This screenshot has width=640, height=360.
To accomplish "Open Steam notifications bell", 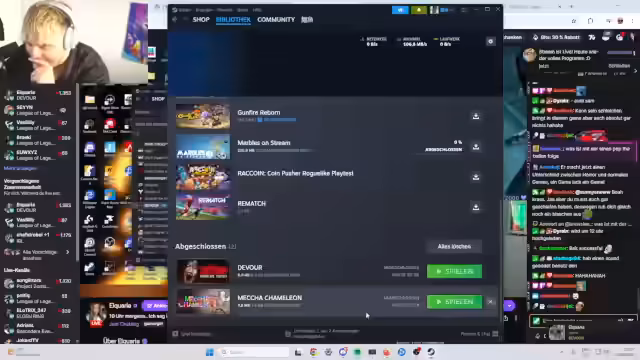I will click(x=419, y=10).
